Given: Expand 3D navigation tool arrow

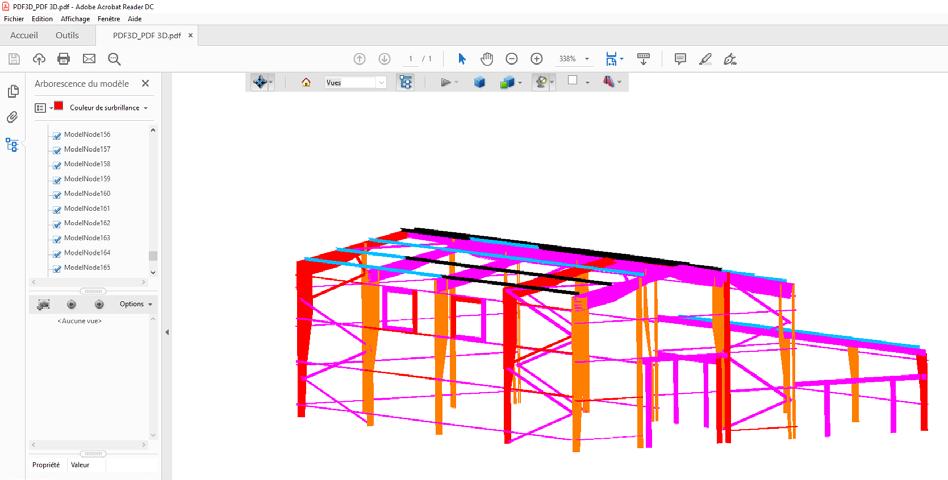Looking at the screenshot, I should [271, 82].
